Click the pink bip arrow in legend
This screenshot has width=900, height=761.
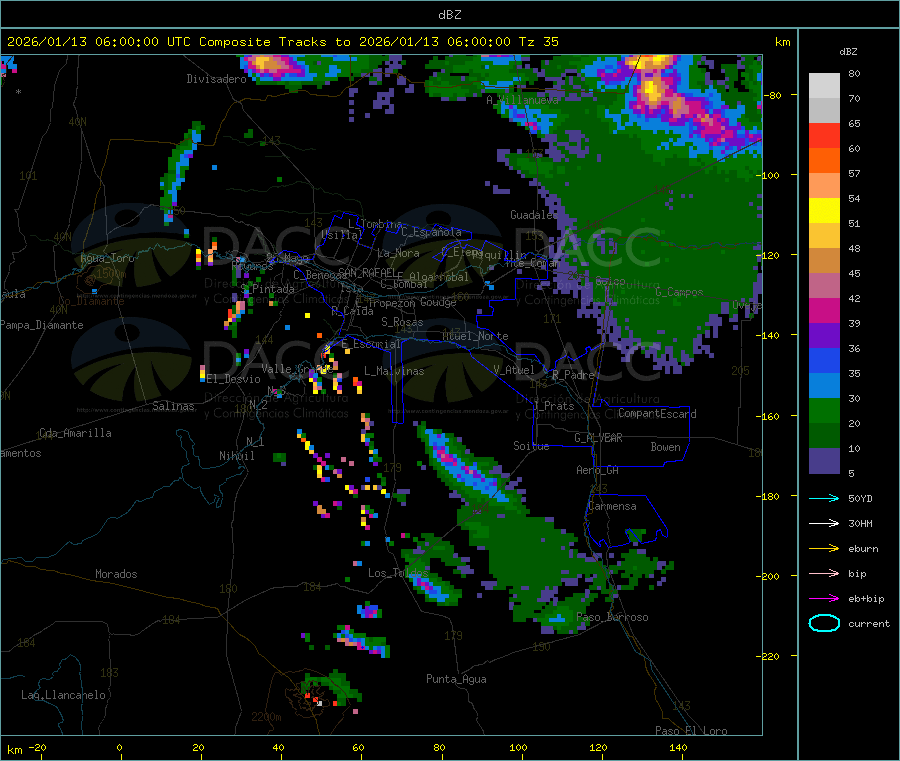824,573
